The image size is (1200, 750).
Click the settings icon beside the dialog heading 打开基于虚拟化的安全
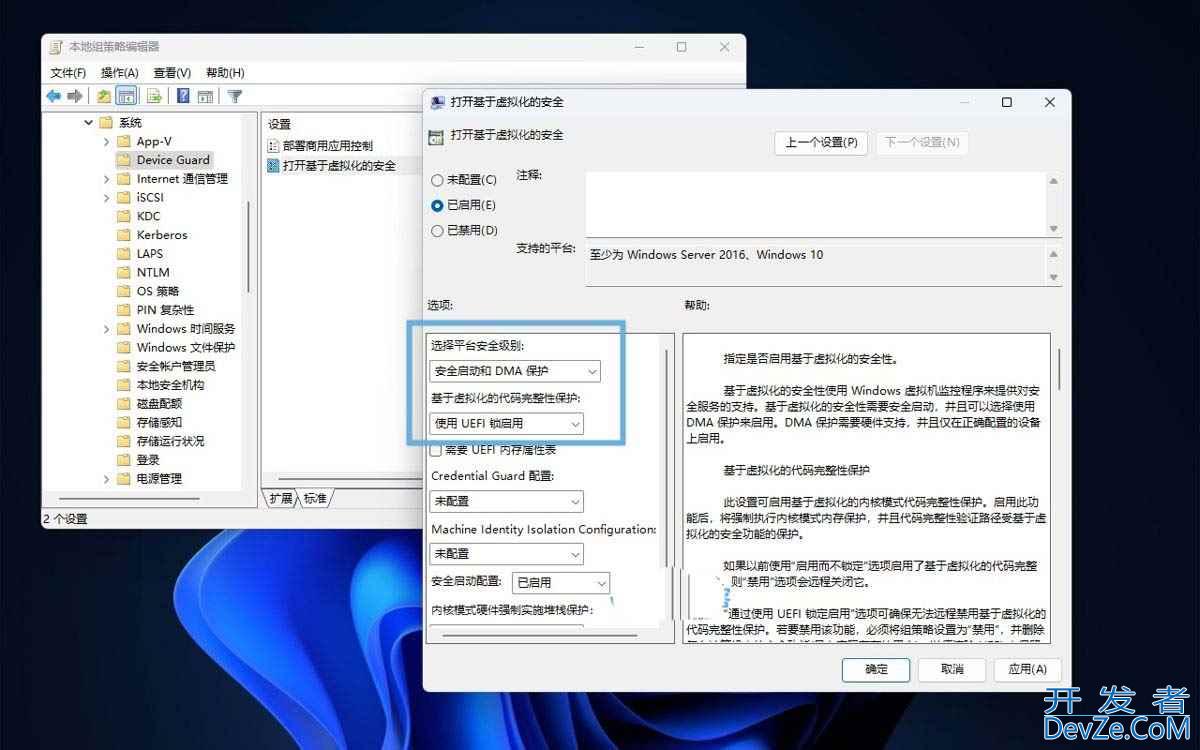(435, 137)
